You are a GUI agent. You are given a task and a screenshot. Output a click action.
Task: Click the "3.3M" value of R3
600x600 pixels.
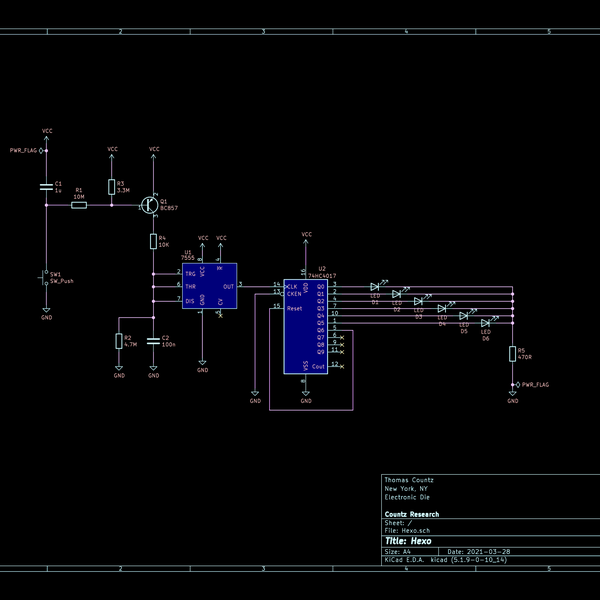(123, 190)
